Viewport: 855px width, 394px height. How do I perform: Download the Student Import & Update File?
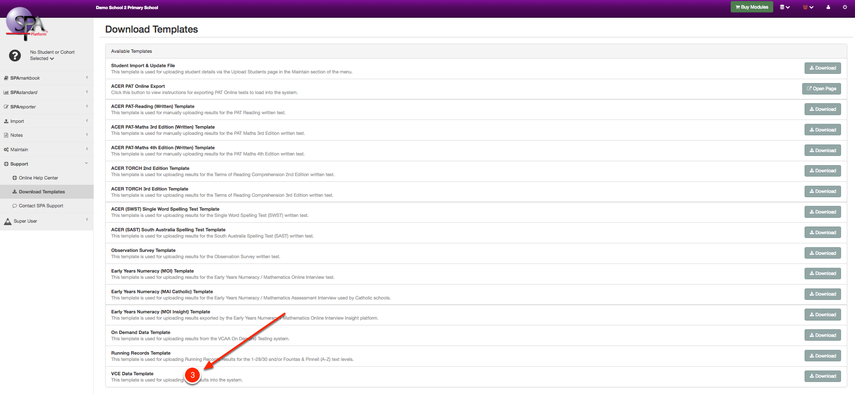point(823,68)
